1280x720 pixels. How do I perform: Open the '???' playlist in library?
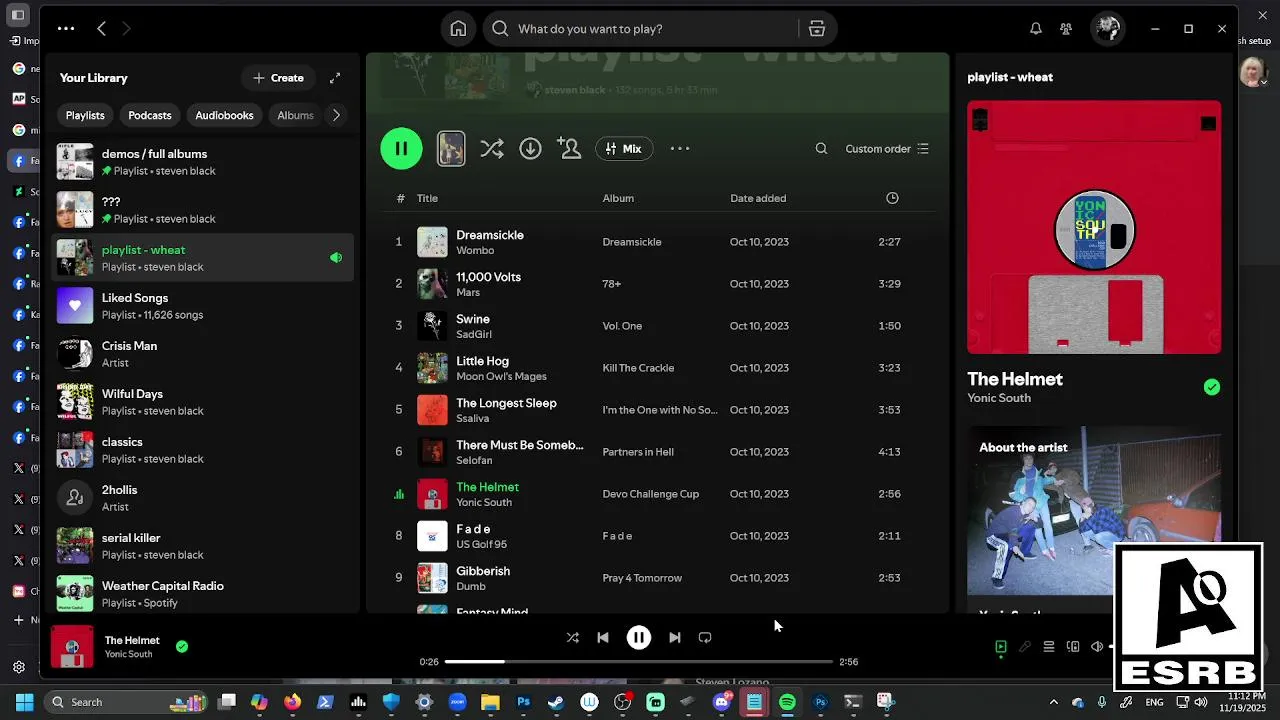(203, 210)
